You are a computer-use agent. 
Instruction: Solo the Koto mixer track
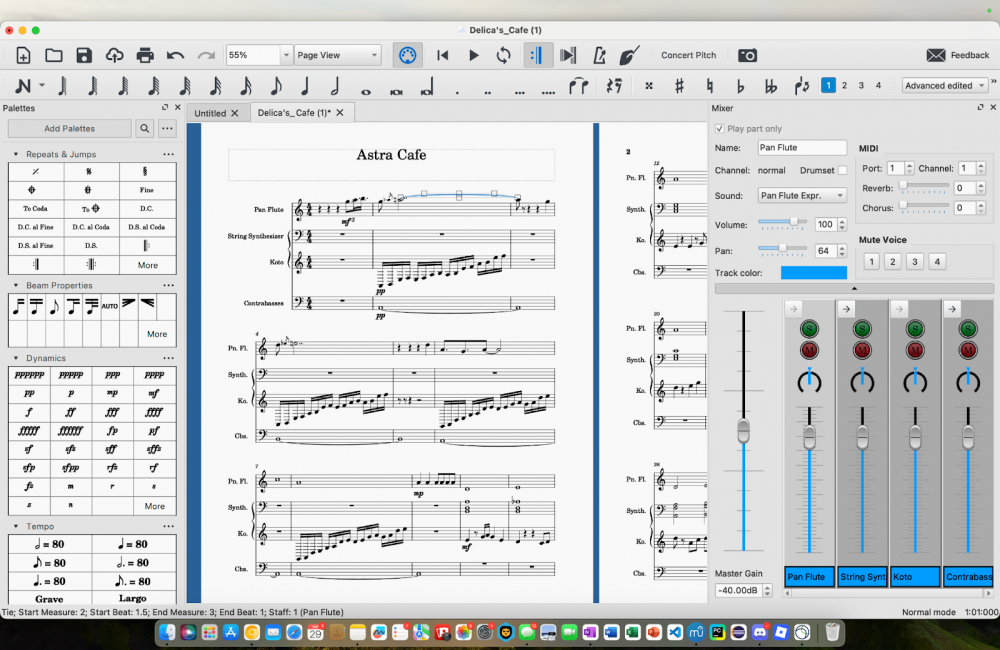tap(914, 329)
